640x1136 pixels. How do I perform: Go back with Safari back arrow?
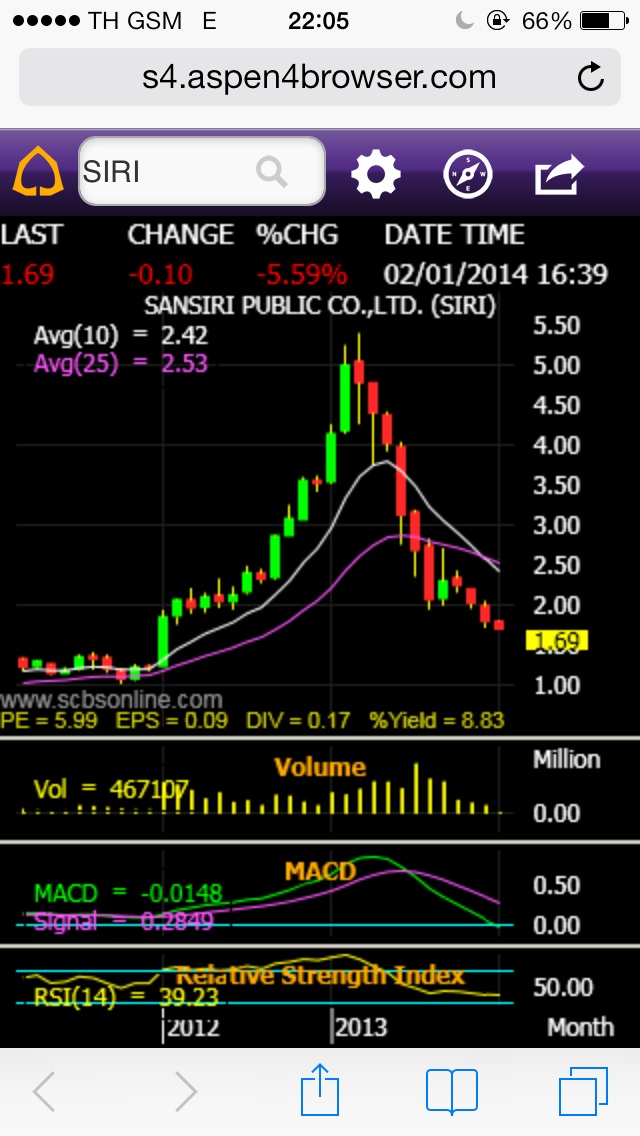(44, 1091)
